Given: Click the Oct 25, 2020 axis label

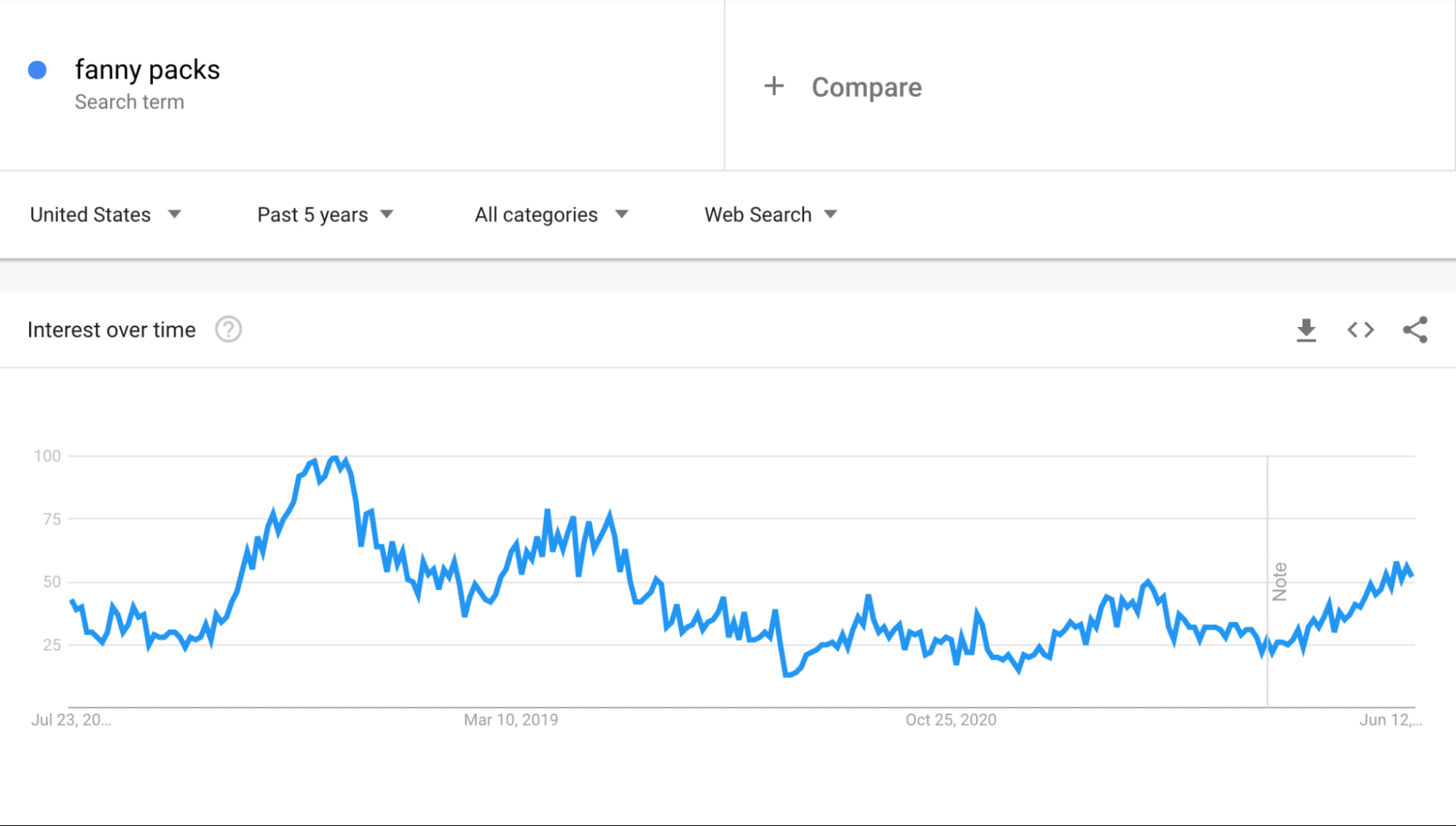Looking at the screenshot, I should 951,720.
